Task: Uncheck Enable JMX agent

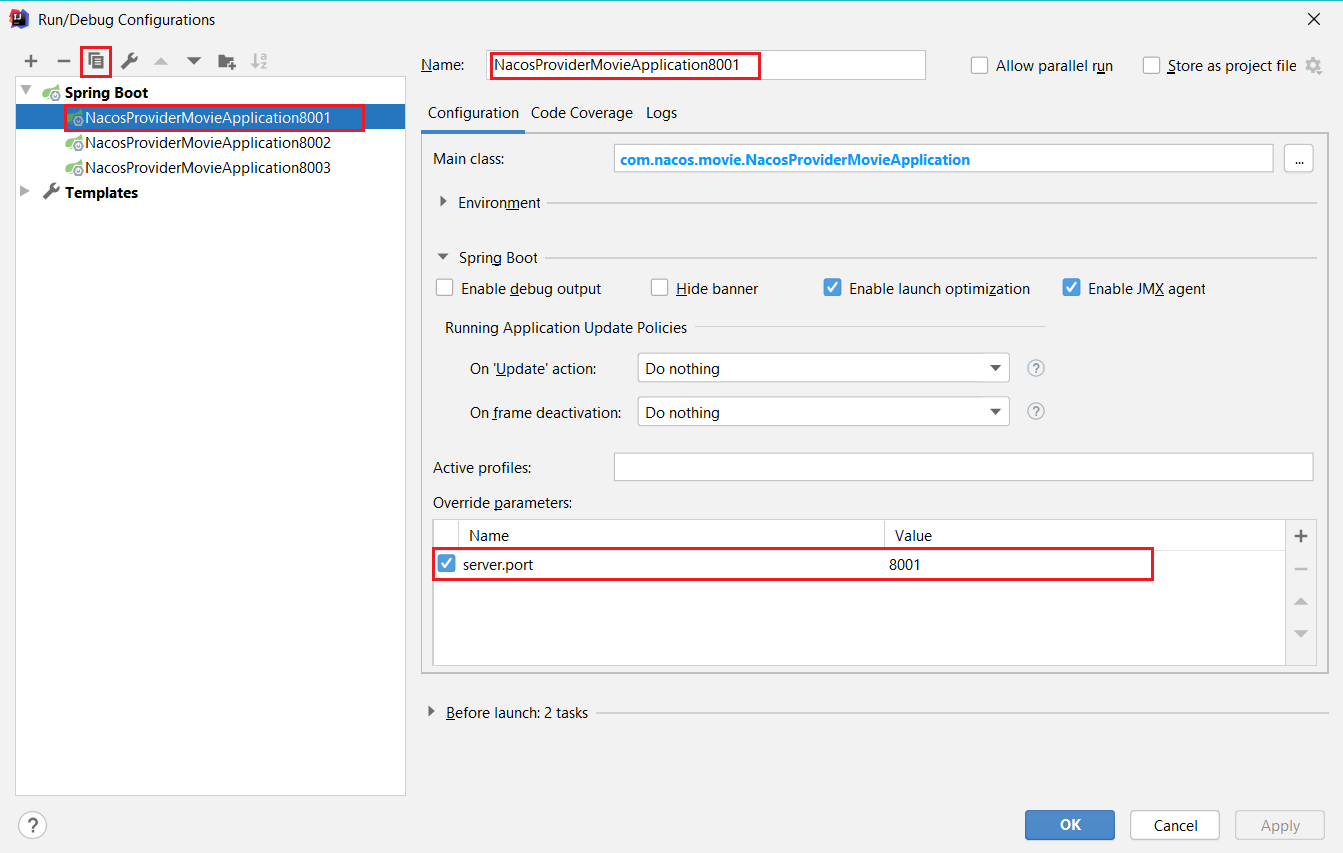Action: pos(1072,288)
